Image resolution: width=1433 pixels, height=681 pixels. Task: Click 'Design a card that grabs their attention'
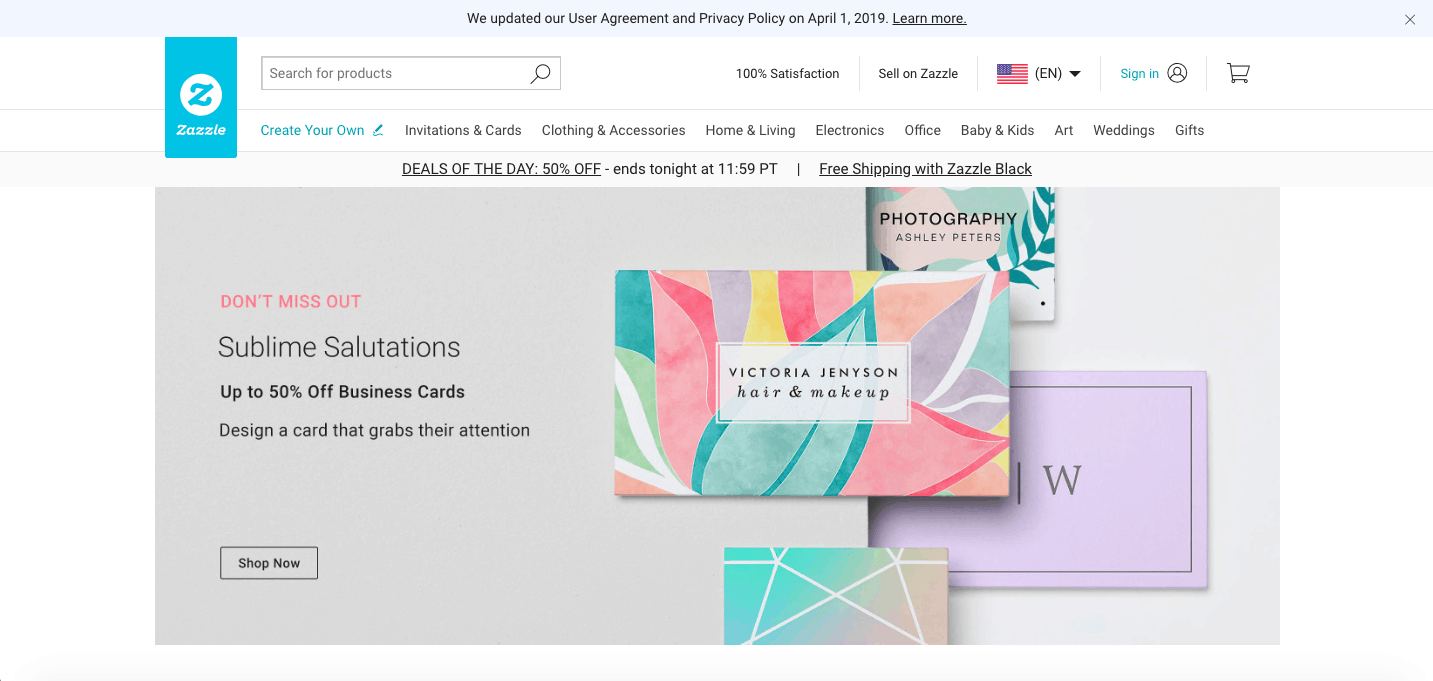[x=374, y=431]
